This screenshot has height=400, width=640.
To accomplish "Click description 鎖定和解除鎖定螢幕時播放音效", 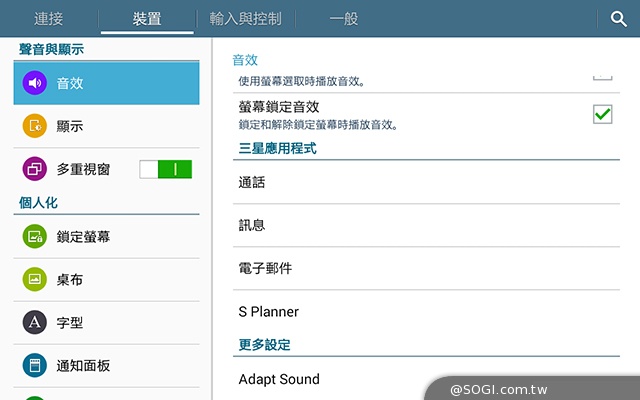I will pyautogui.click(x=318, y=124).
